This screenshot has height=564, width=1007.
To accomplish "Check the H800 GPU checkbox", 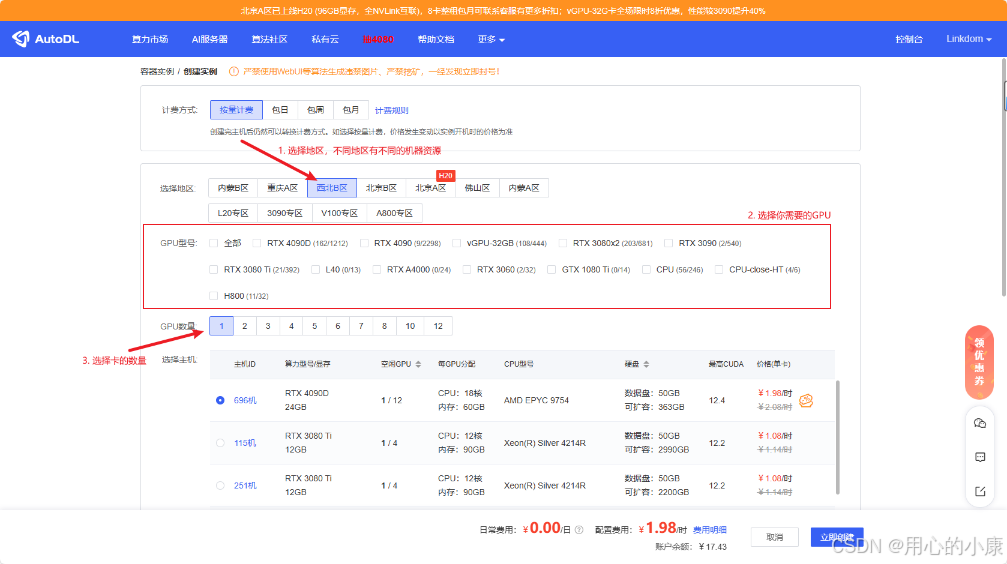I will (x=214, y=296).
